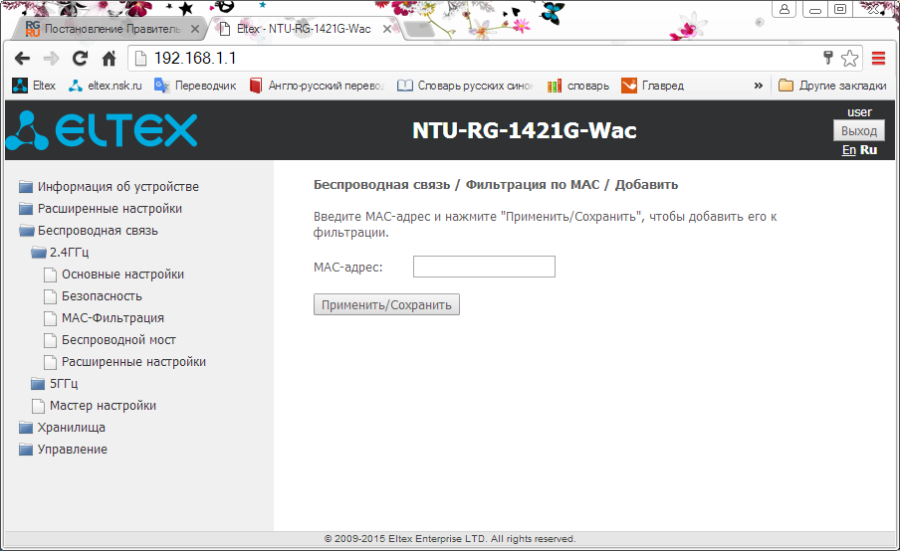Open the Главред bookmark
Image resolution: width=900 pixels, height=551 pixels.
[x=653, y=86]
